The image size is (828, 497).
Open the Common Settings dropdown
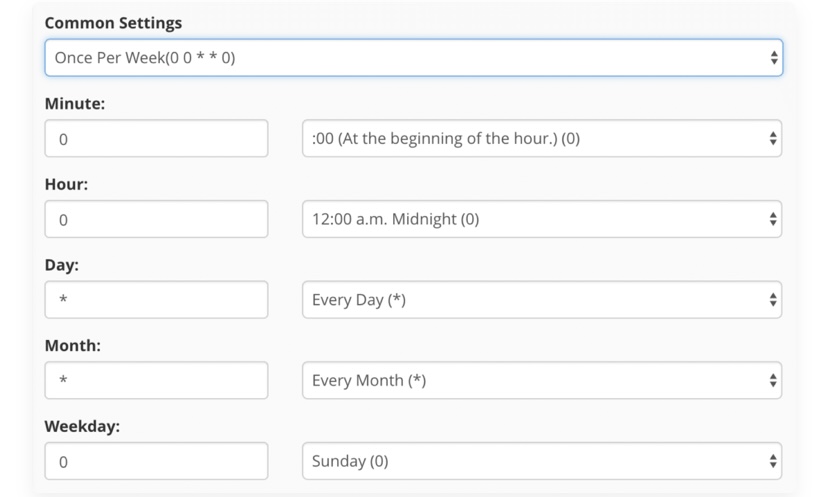tap(413, 58)
